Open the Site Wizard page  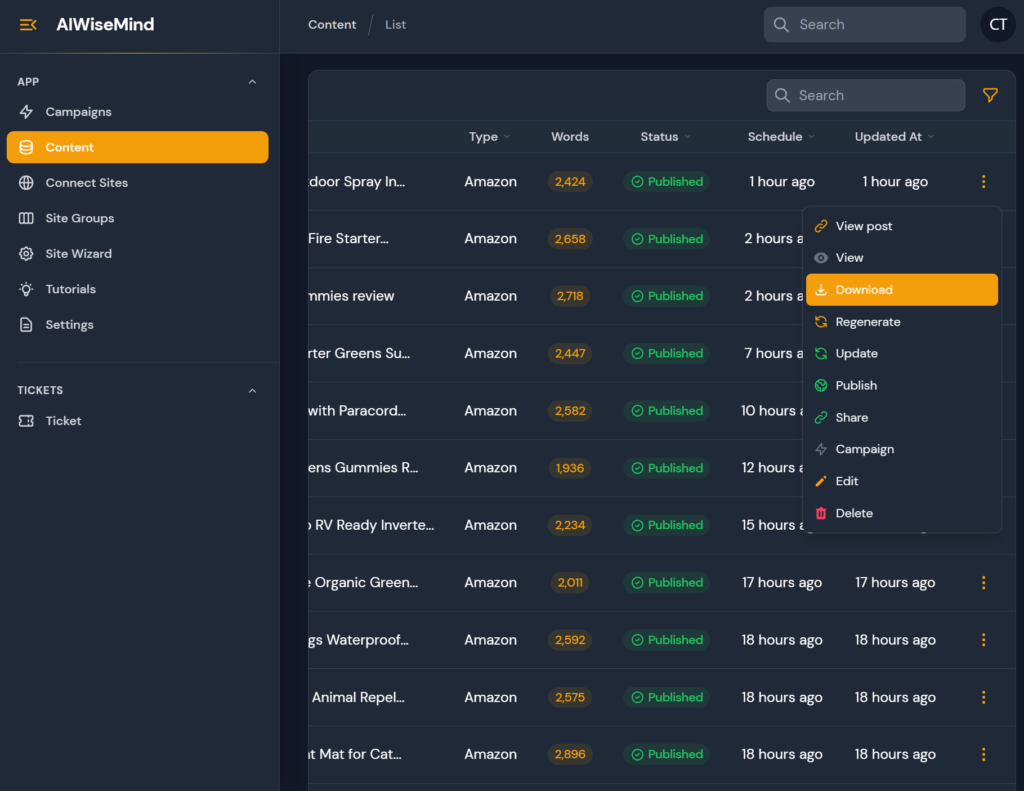coord(78,254)
